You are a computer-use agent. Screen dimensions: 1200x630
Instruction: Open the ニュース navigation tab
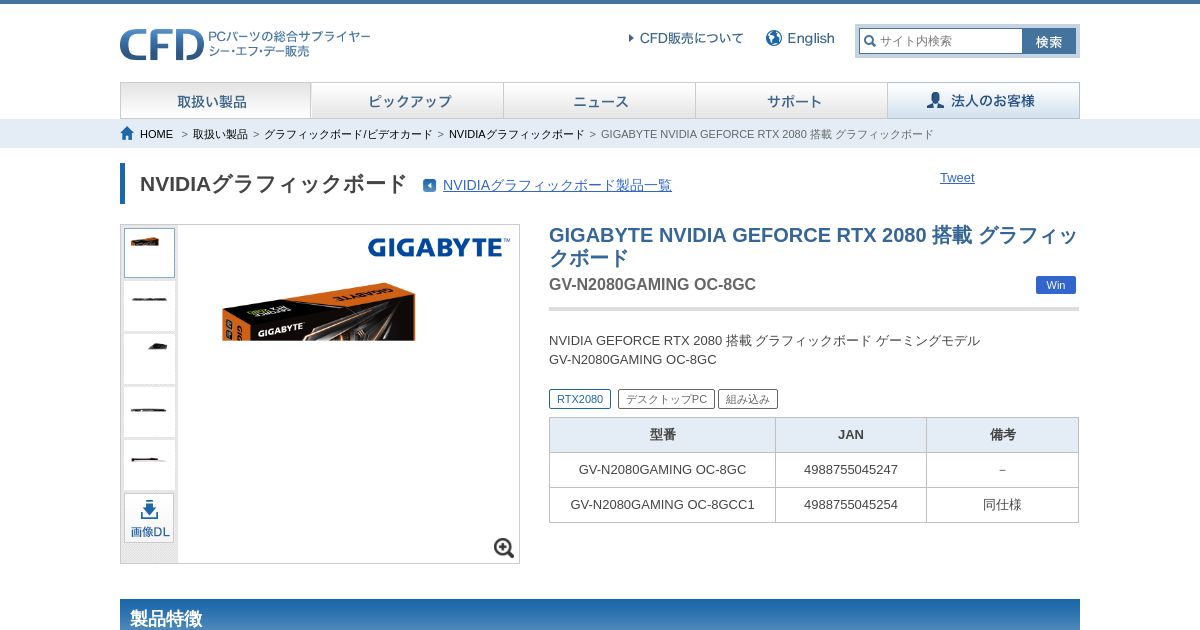(x=599, y=101)
